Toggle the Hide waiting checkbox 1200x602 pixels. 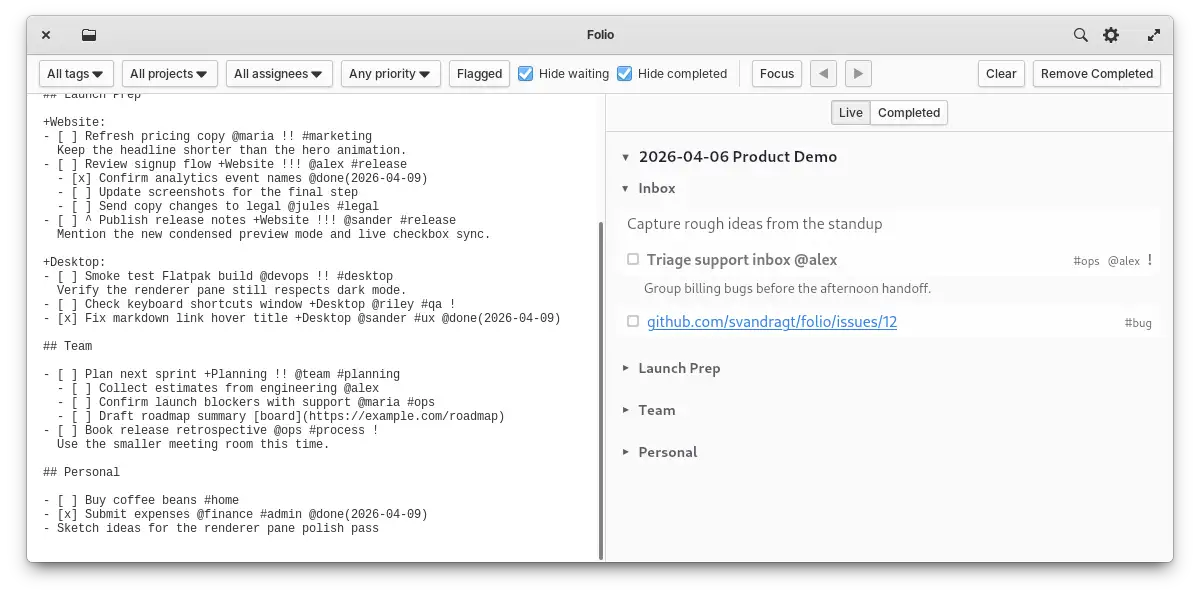[x=526, y=73]
